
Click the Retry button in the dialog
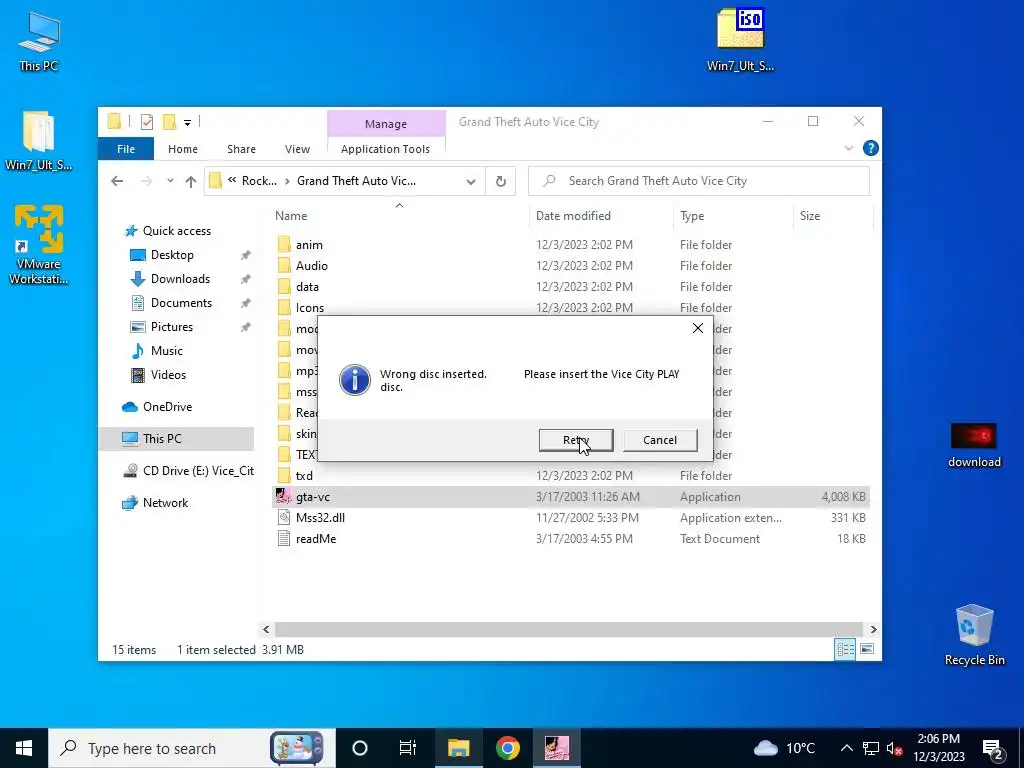(575, 440)
